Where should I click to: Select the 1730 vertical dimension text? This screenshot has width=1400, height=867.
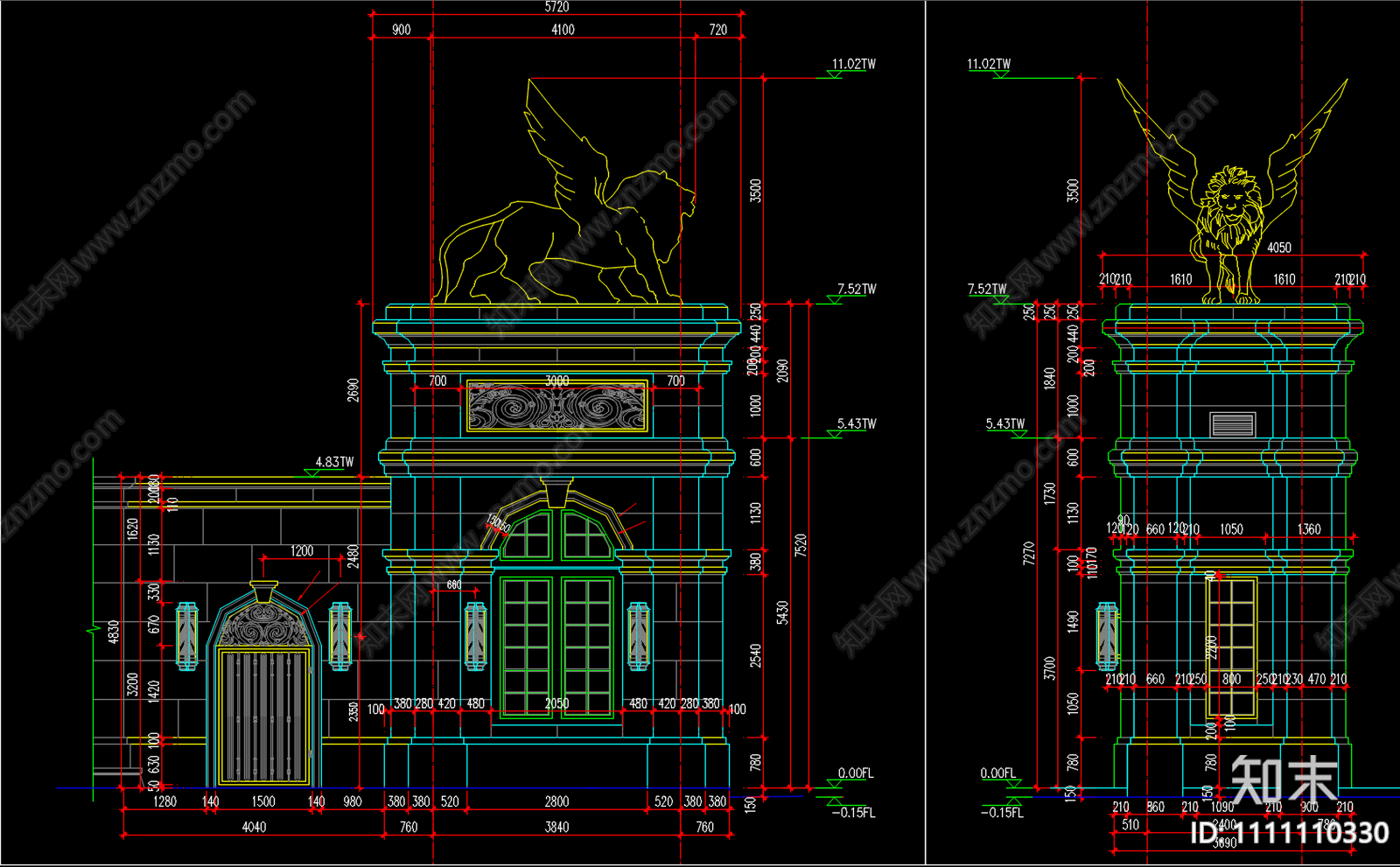(1049, 494)
